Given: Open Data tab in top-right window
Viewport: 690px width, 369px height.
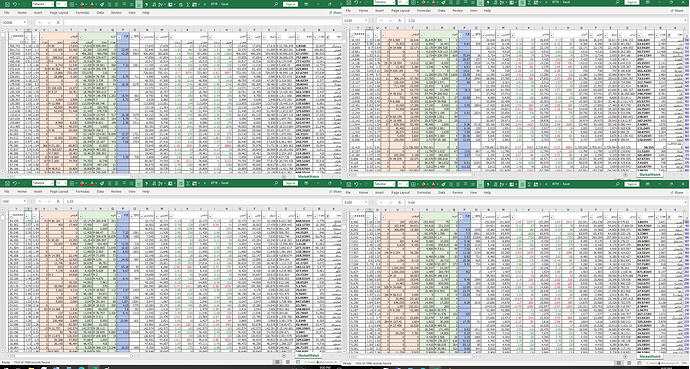Looking at the screenshot, I should [x=441, y=11].
